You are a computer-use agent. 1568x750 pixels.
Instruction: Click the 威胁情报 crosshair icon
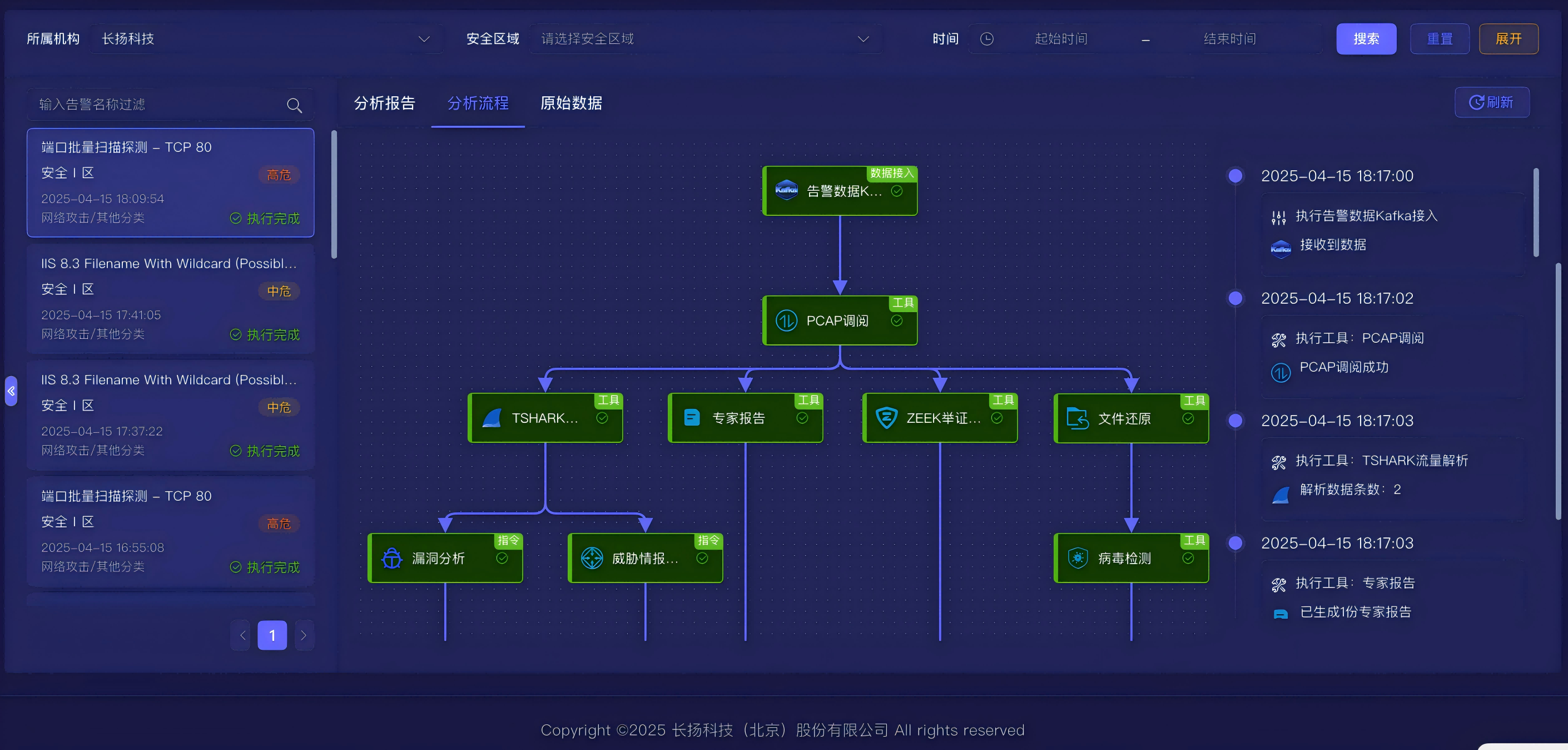[x=592, y=558]
